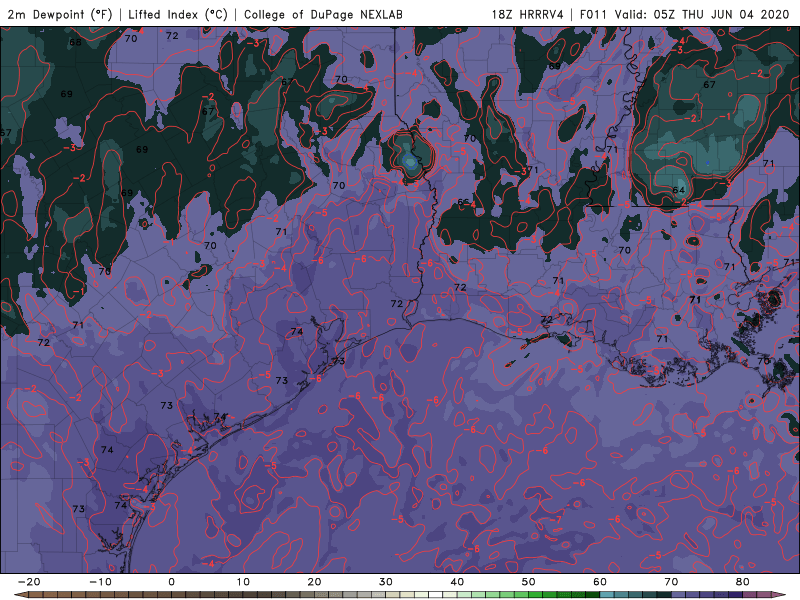Click the "10" colorbar scale label
Image resolution: width=800 pixels, height=600 pixels.
click(243, 582)
